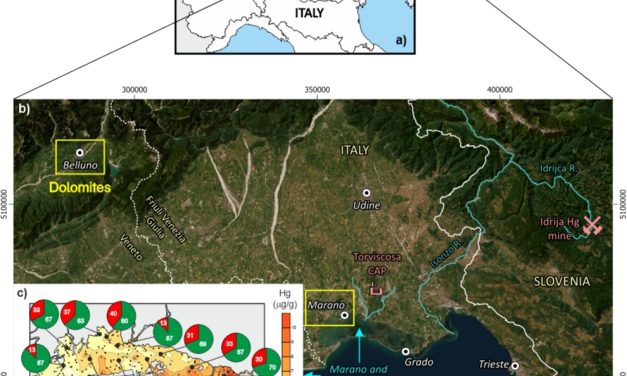Click the 'Belluno' place name

[x=80, y=165]
